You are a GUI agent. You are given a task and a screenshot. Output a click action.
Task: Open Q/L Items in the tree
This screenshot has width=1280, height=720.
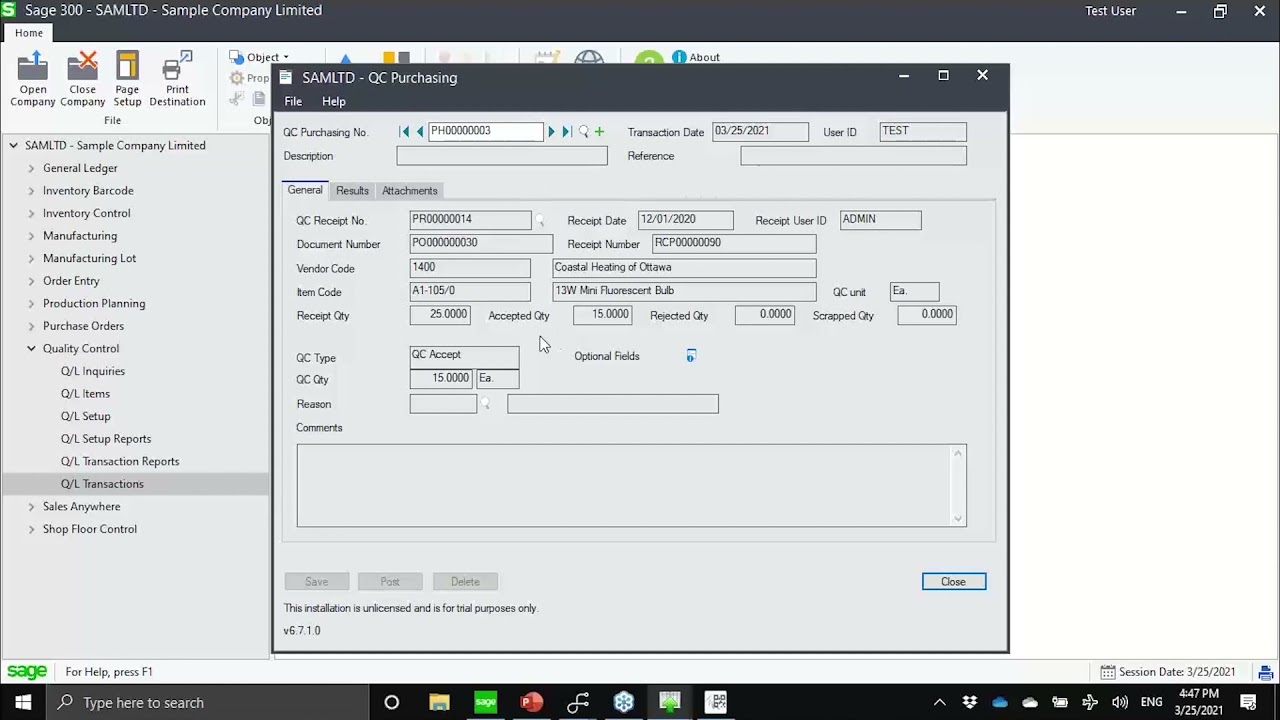[85, 394]
